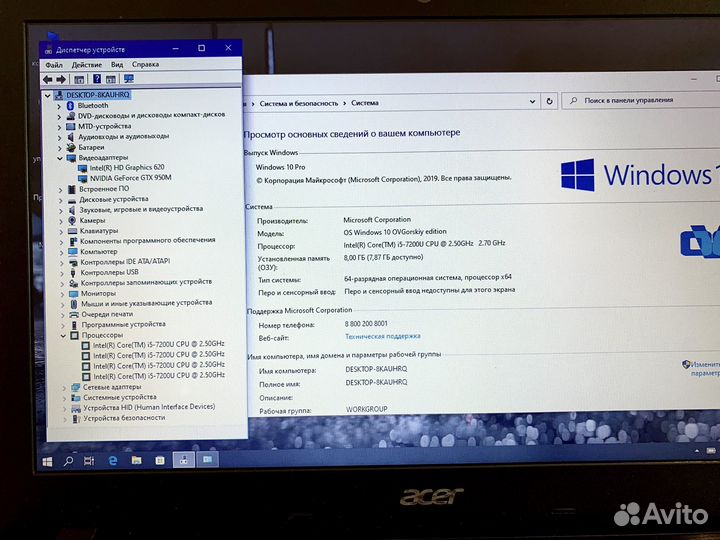The width and height of the screenshot is (720, 540).
Task: Click the Система breadcrumb item
Action: [365, 103]
